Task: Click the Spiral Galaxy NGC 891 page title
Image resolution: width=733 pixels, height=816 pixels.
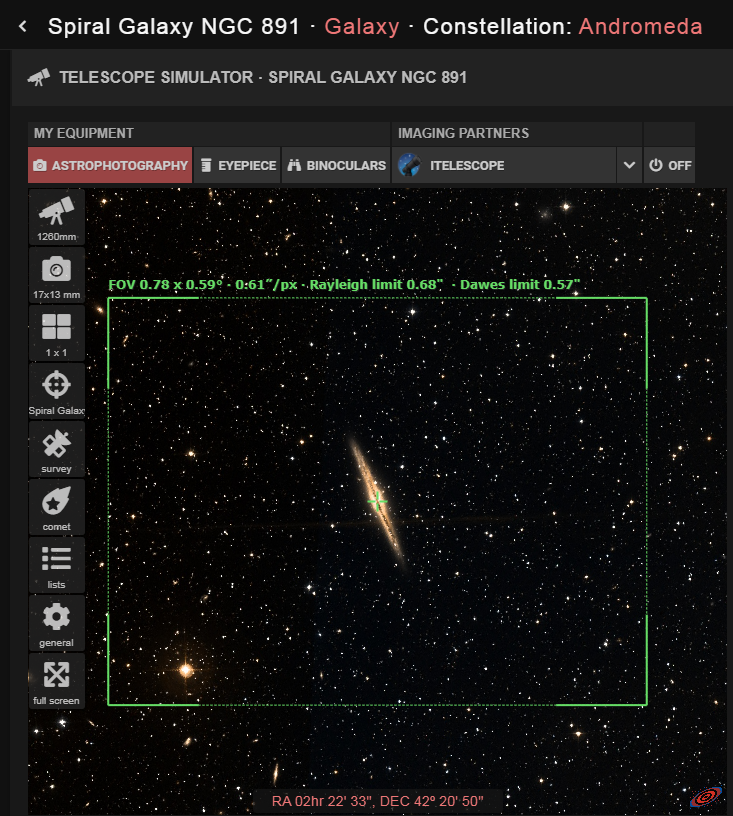Action: click(x=174, y=26)
